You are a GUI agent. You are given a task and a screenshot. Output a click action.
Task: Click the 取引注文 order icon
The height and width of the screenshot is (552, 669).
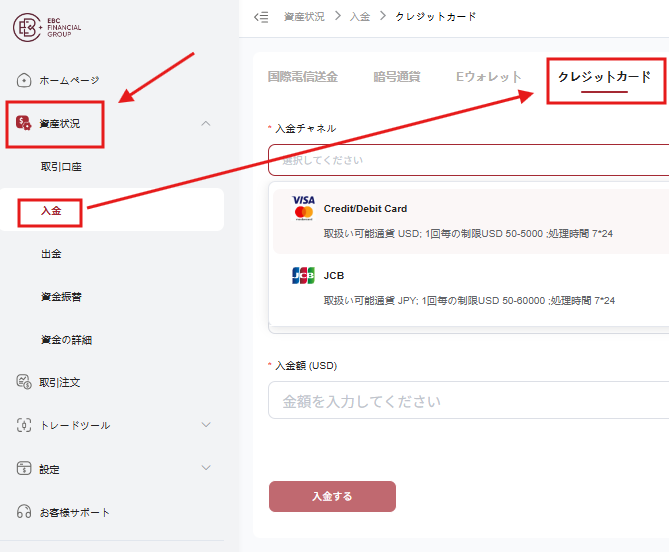[24, 382]
